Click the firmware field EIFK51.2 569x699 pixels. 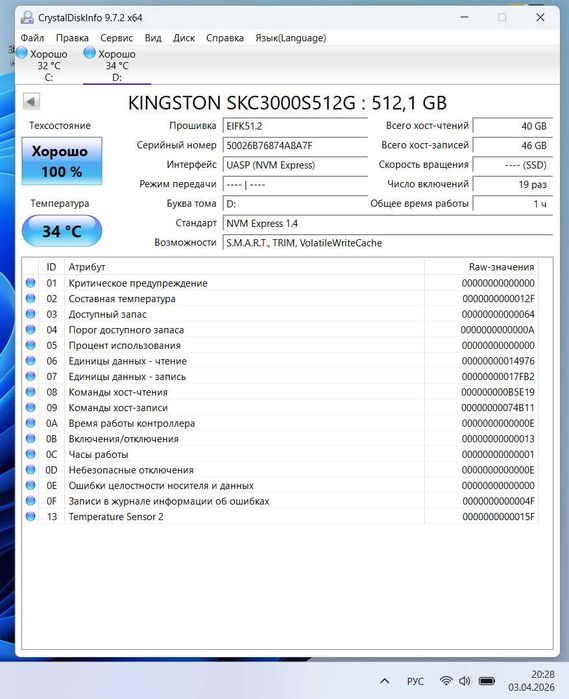pyautogui.click(x=295, y=126)
